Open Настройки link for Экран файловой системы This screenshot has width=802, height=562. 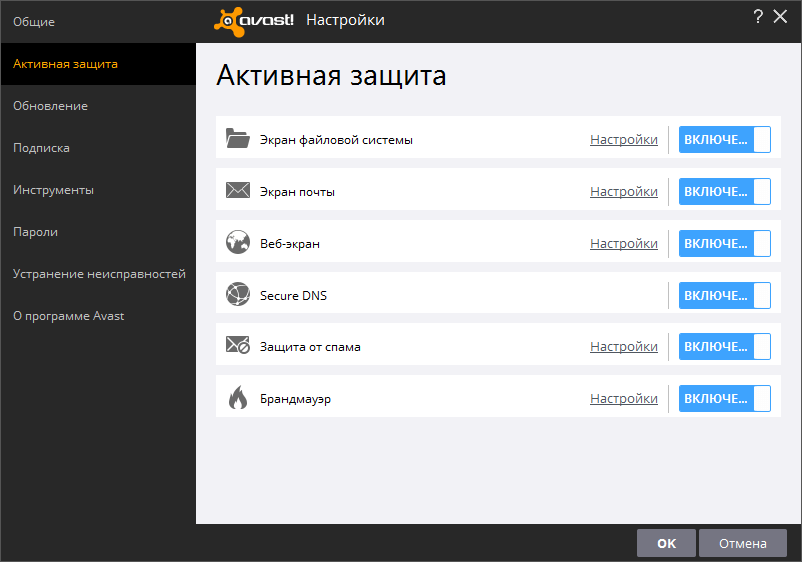coord(623,140)
